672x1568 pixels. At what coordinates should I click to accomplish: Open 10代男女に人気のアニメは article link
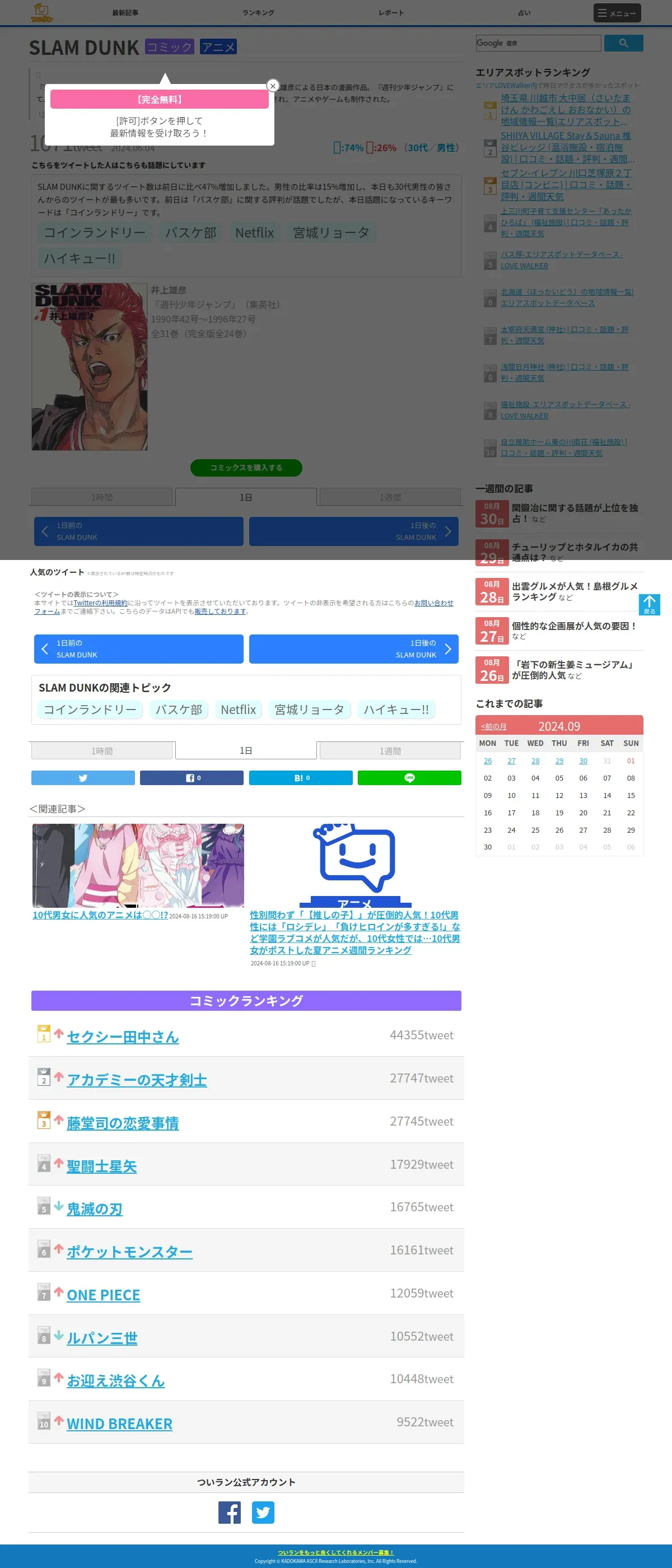(x=100, y=915)
